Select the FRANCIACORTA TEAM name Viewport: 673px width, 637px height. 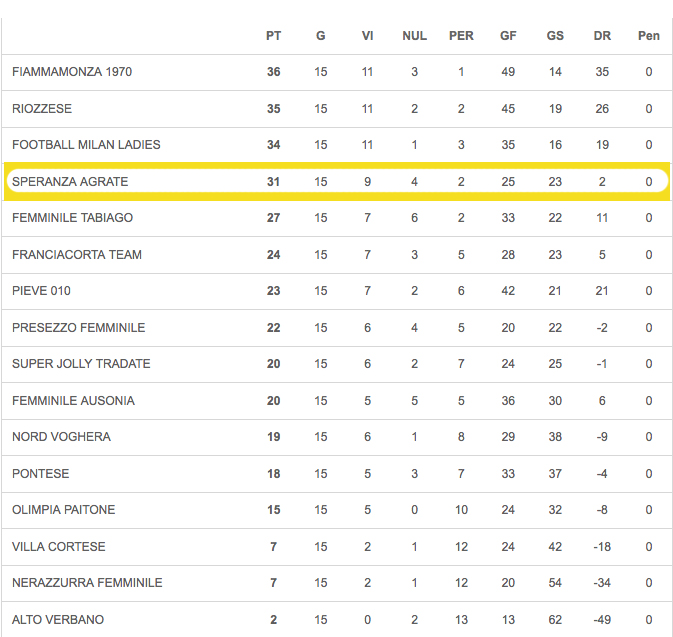tap(77, 255)
